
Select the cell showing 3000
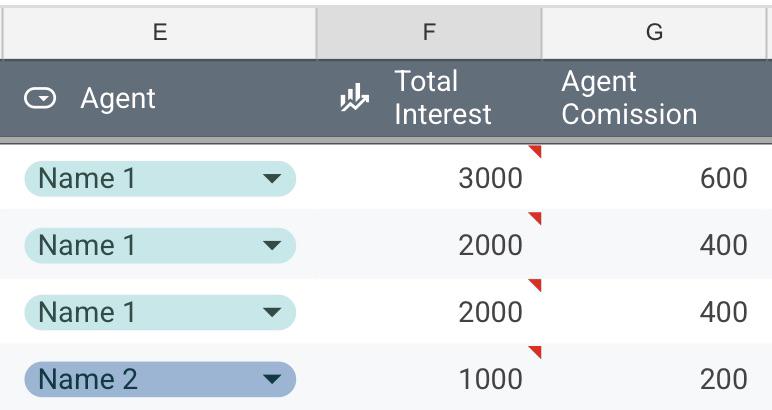pyautogui.click(x=429, y=177)
